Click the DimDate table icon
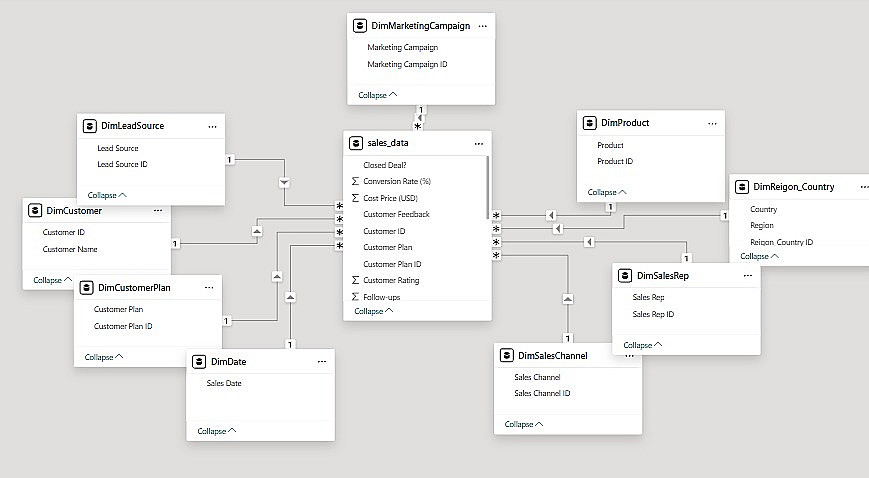 click(x=198, y=361)
